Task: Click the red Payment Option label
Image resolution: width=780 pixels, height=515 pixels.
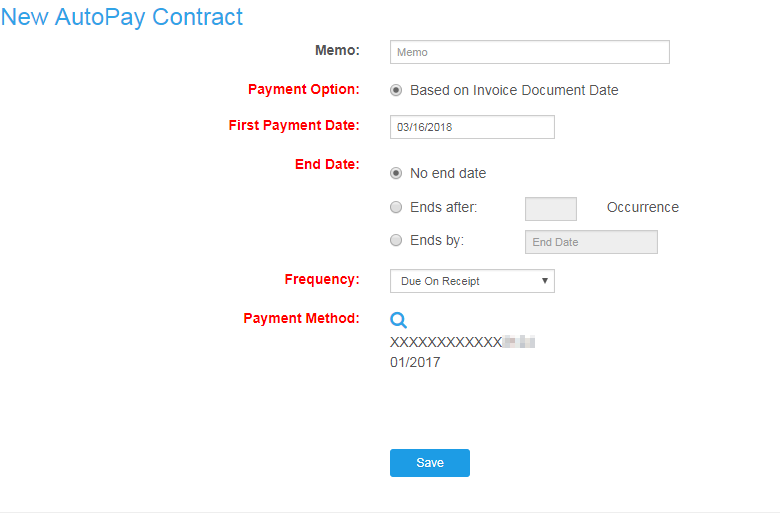Action: click(303, 89)
